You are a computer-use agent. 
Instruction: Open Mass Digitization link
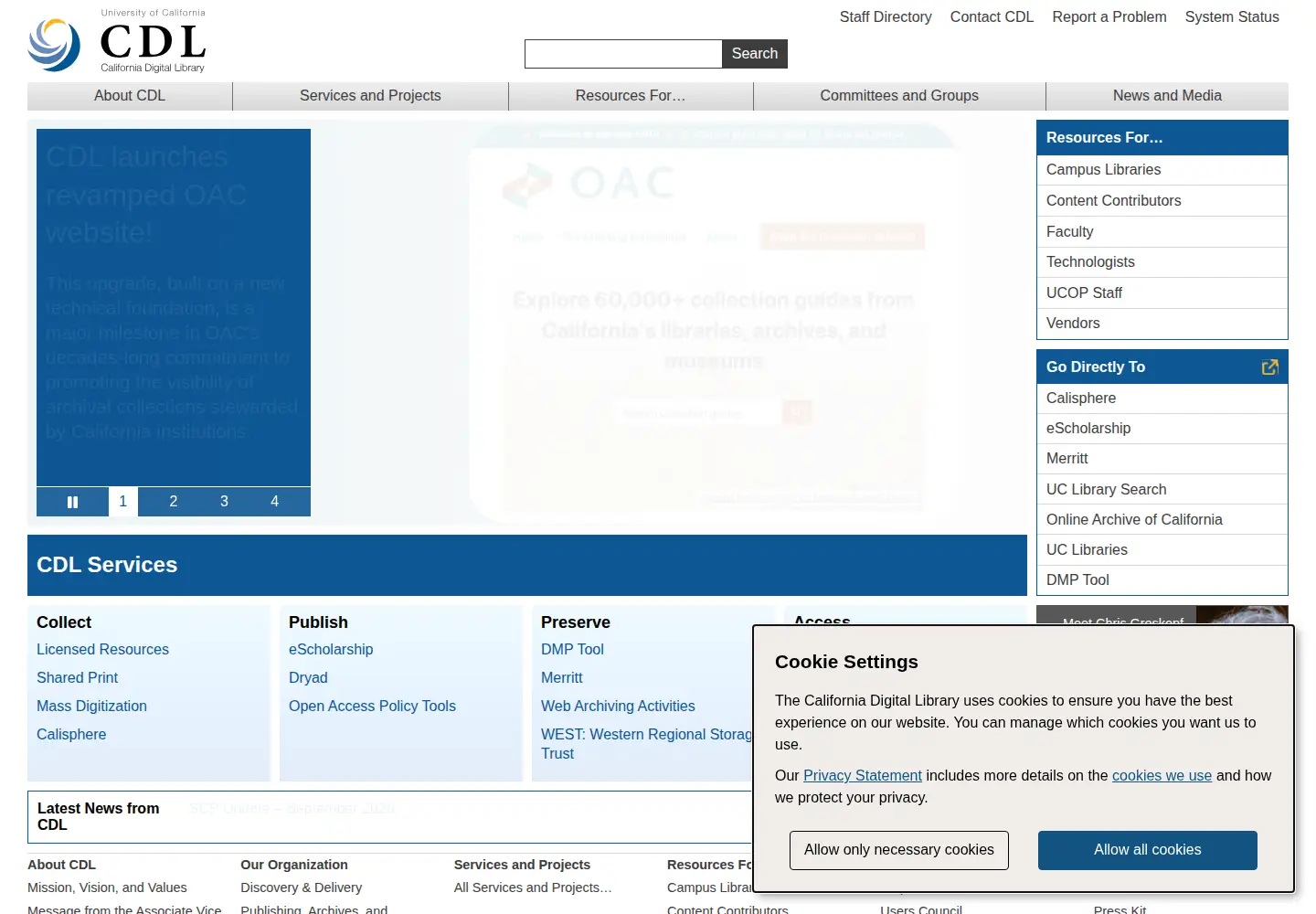coord(91,707)
